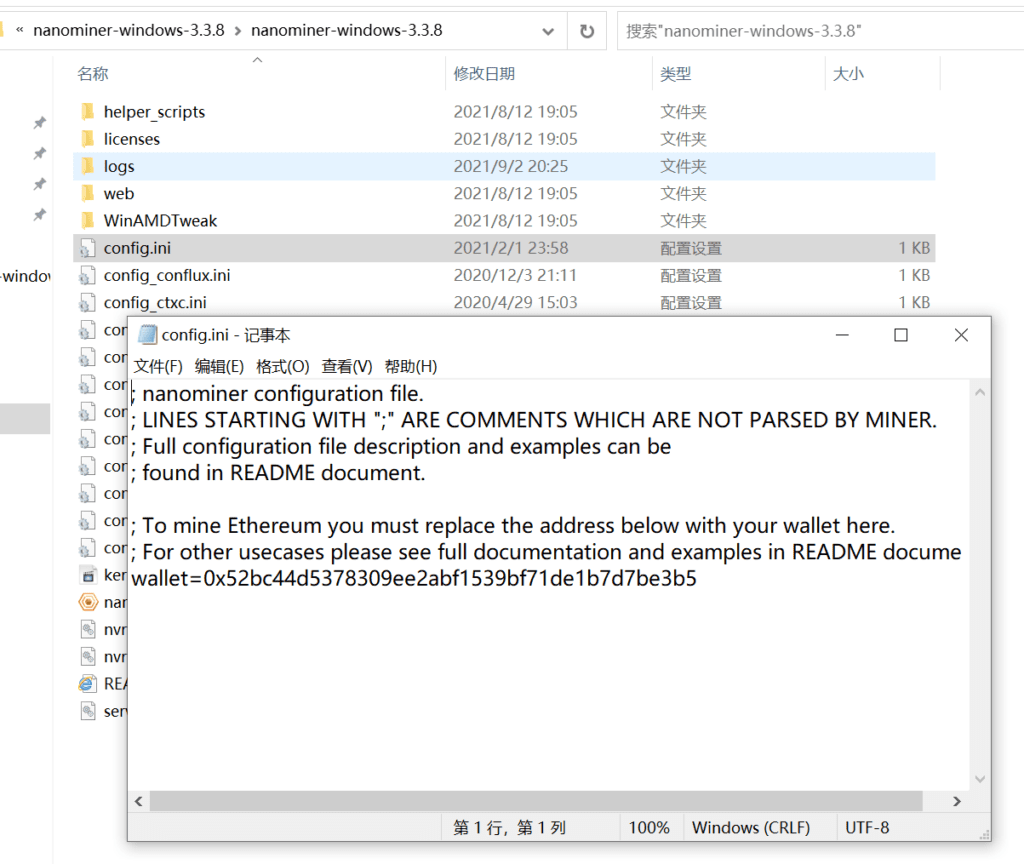The height and width of the screenshot is (864, 1024).
Task: Sort files by 名称 column header
Action: point(93,74)
